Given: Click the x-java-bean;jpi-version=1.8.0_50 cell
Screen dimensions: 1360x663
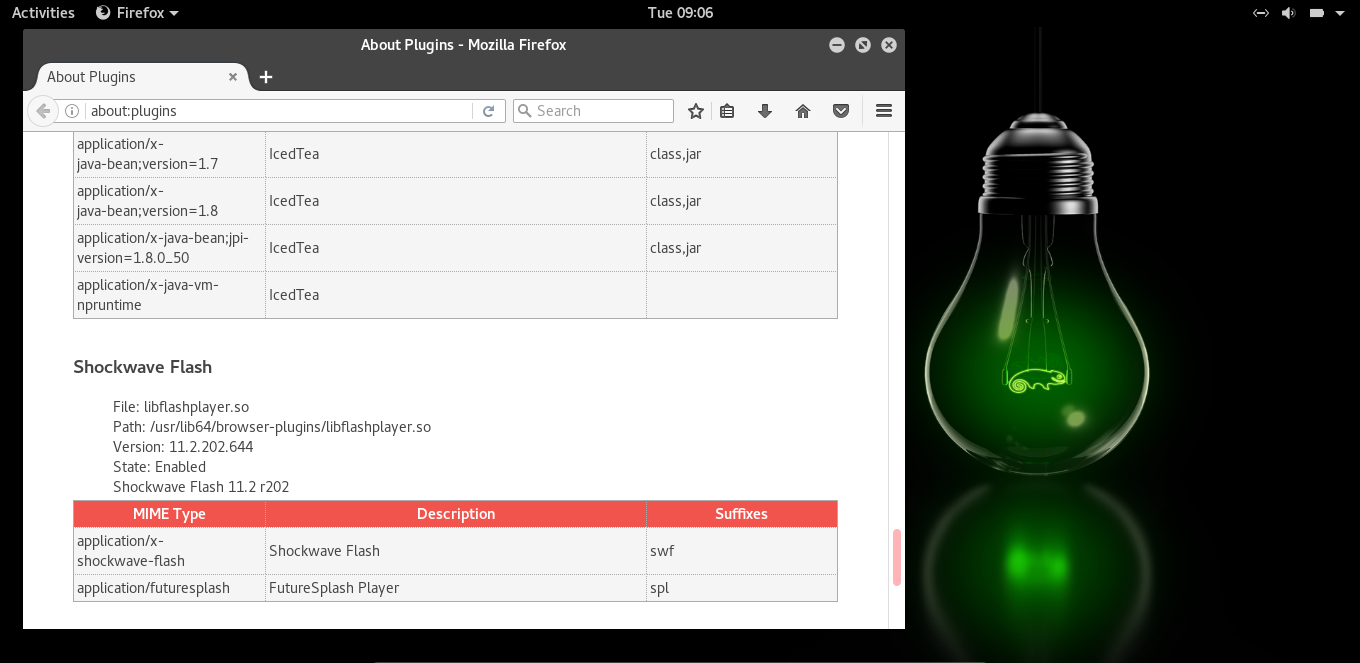Looking at the screenshot, I should click(169, 248).
